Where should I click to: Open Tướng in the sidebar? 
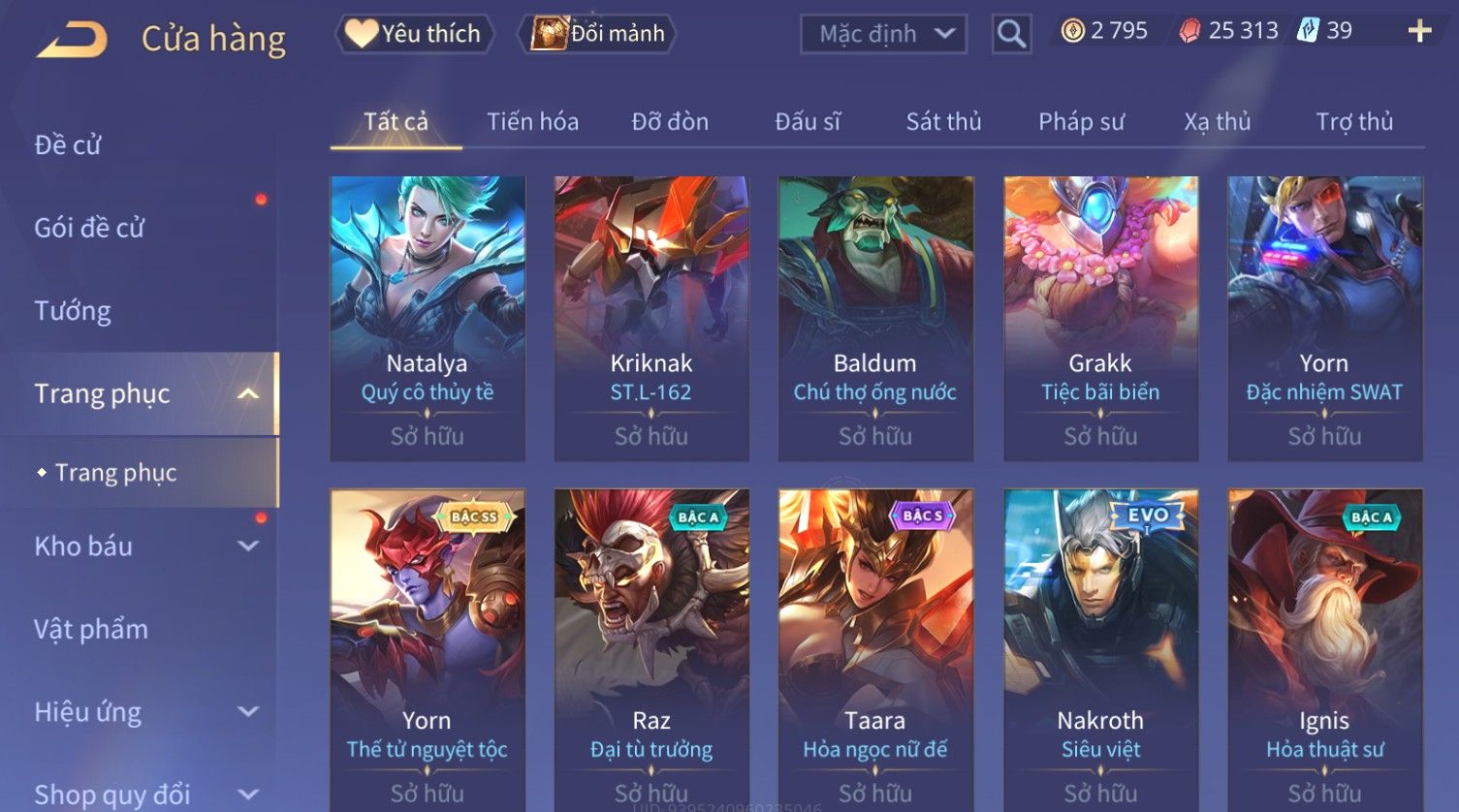tap(73, 311)
